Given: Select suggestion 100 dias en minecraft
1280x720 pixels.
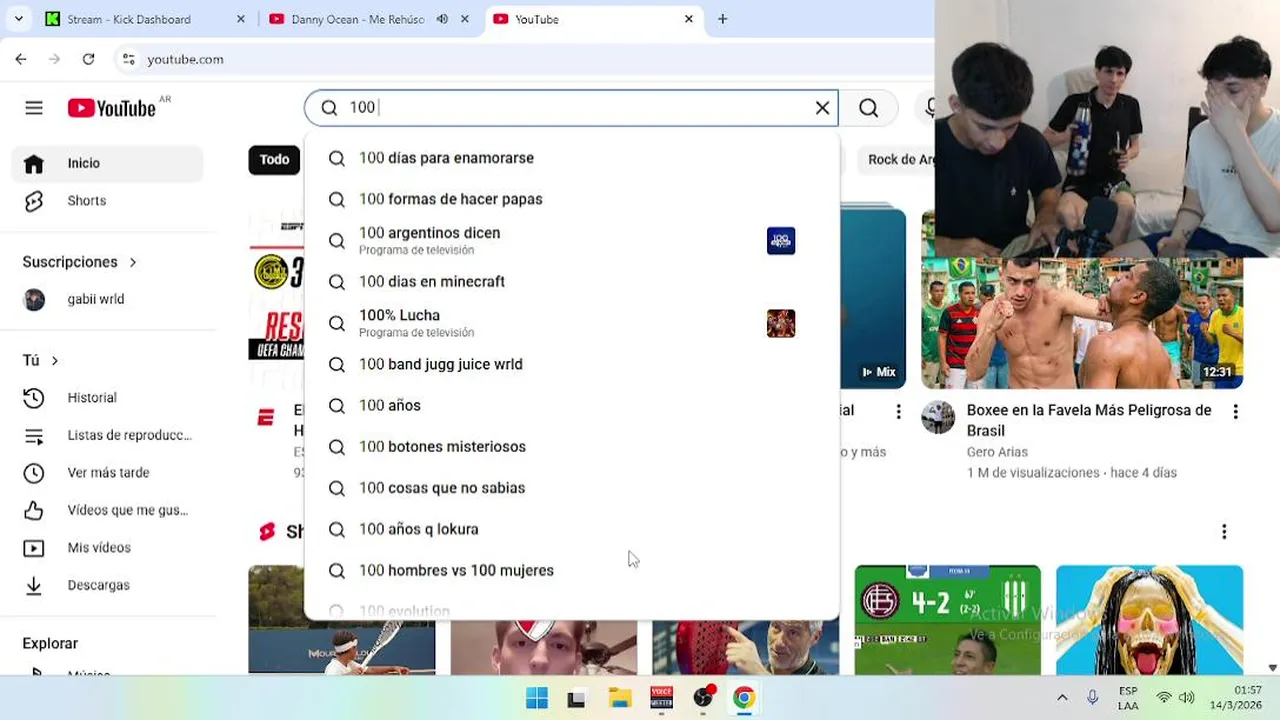Looking at the screenshot, I should [571, 282].
